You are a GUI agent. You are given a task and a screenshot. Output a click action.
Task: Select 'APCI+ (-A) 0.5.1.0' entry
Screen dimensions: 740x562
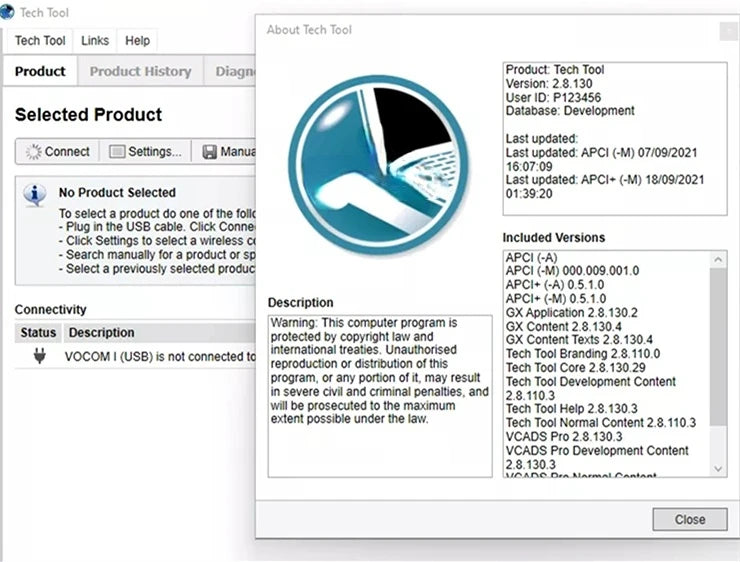[x=555, y=285]
